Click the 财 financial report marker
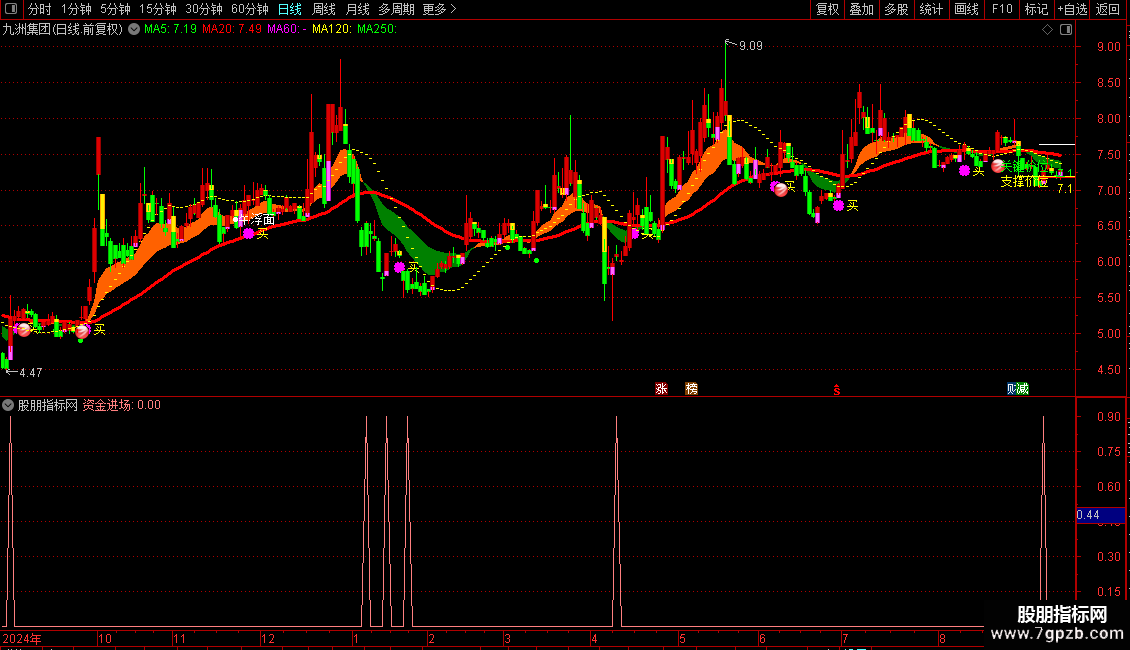The height and width of the screenshot is (650, 1130). tap(1013, 389)
